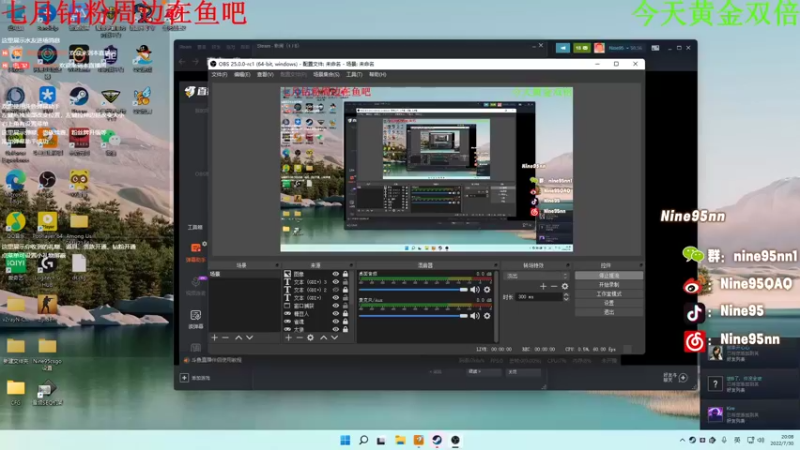Click the 退出 button in controls
Viewport: 800px width, 450px height.
click(x=609, y=312)
